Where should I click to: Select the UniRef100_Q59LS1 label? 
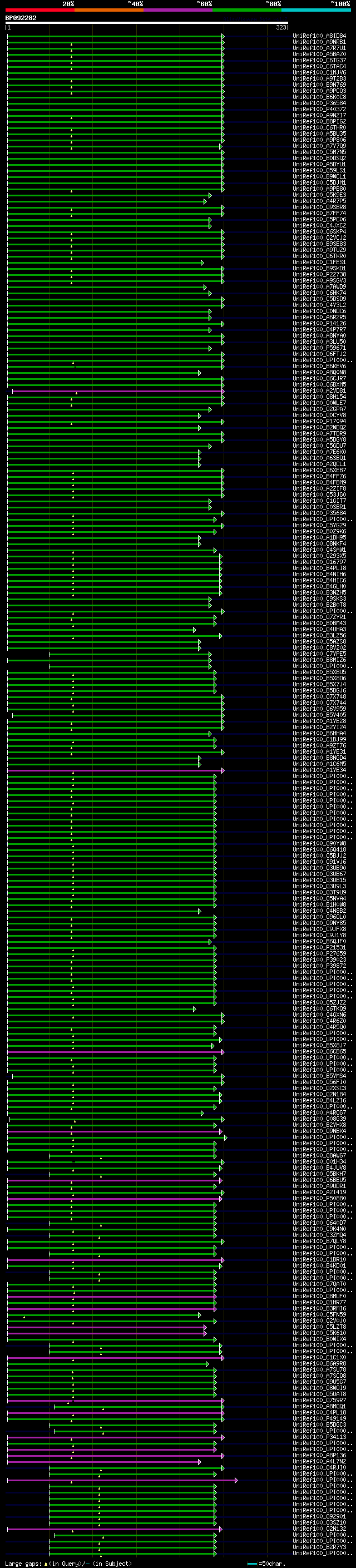[x=319, y=171]
